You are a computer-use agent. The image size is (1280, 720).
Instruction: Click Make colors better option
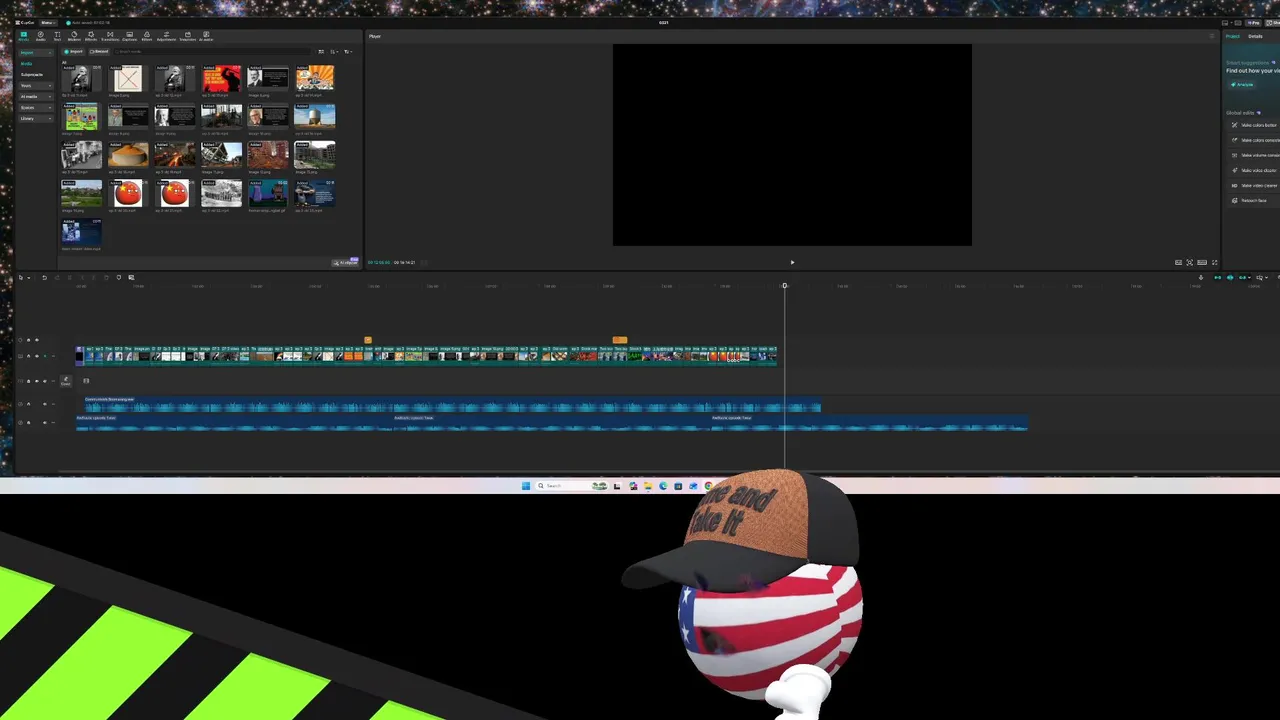(x=1254, y=125)
